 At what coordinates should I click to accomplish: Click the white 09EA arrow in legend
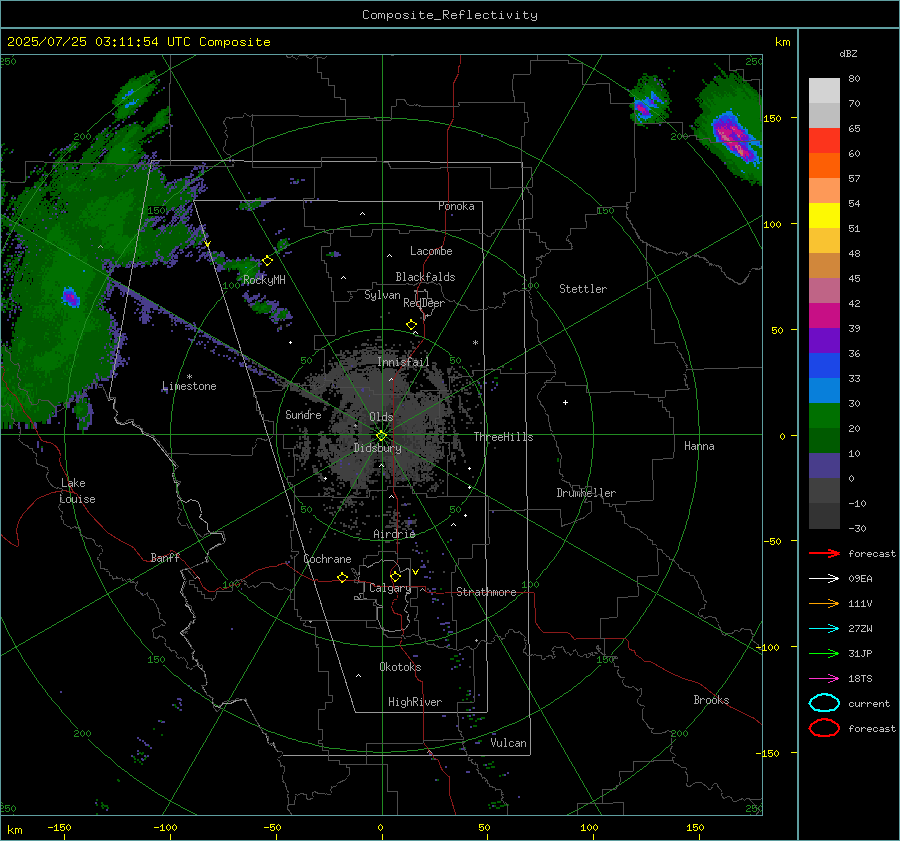(824, 579)
